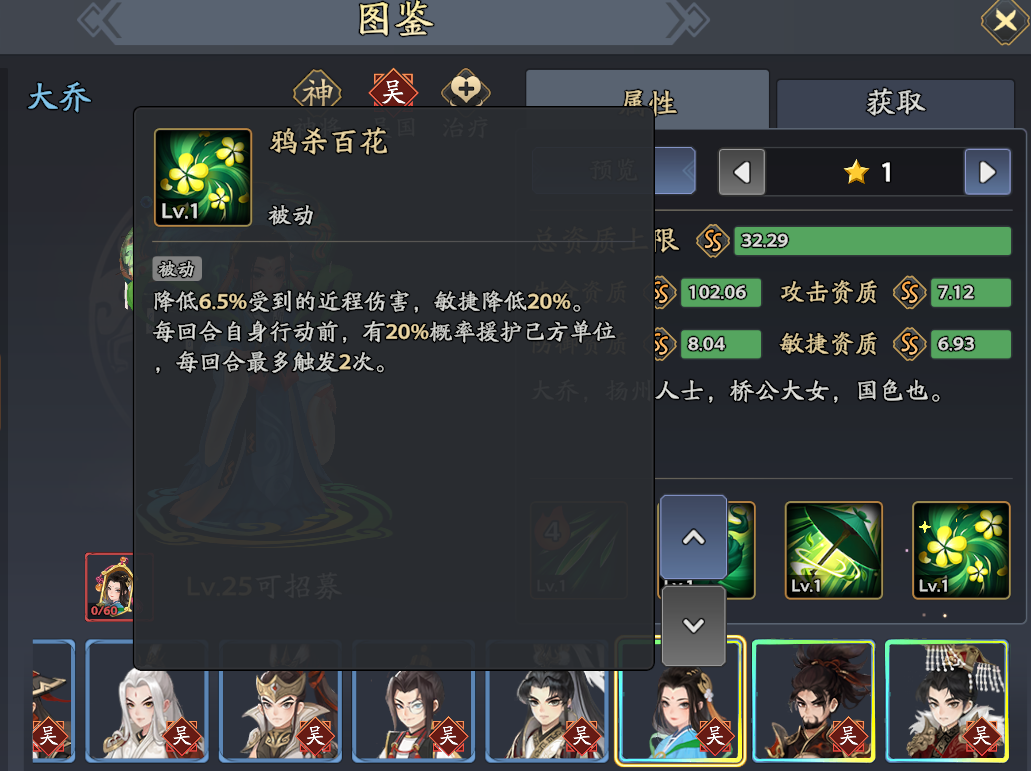Viewport: 1031px width, 771px height.
Task: Open the green umbrella skill icon
Action: click(833, 550)
